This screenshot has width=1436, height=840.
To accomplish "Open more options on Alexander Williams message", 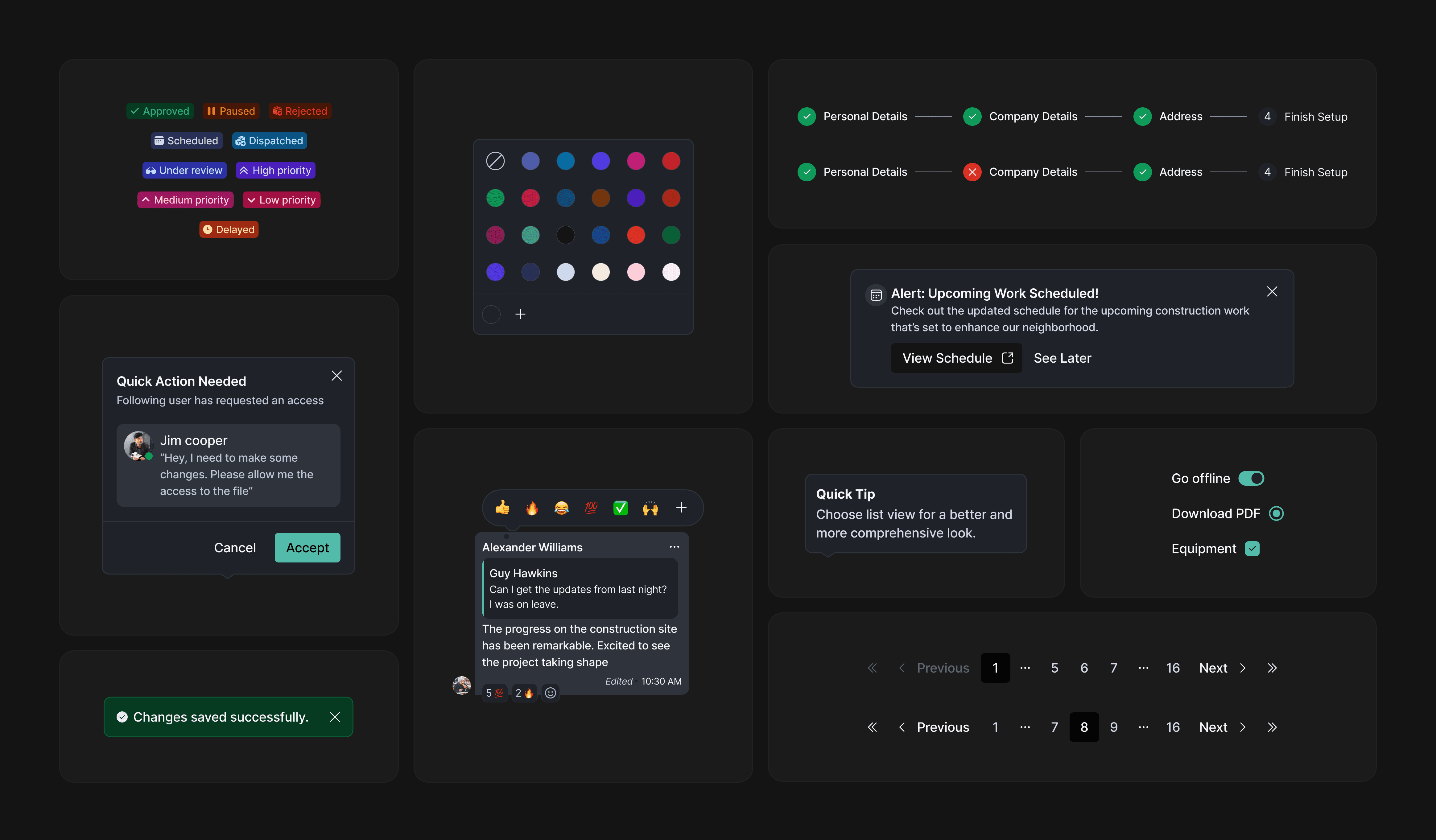I will pyautogui.click(x=674, y=547).
